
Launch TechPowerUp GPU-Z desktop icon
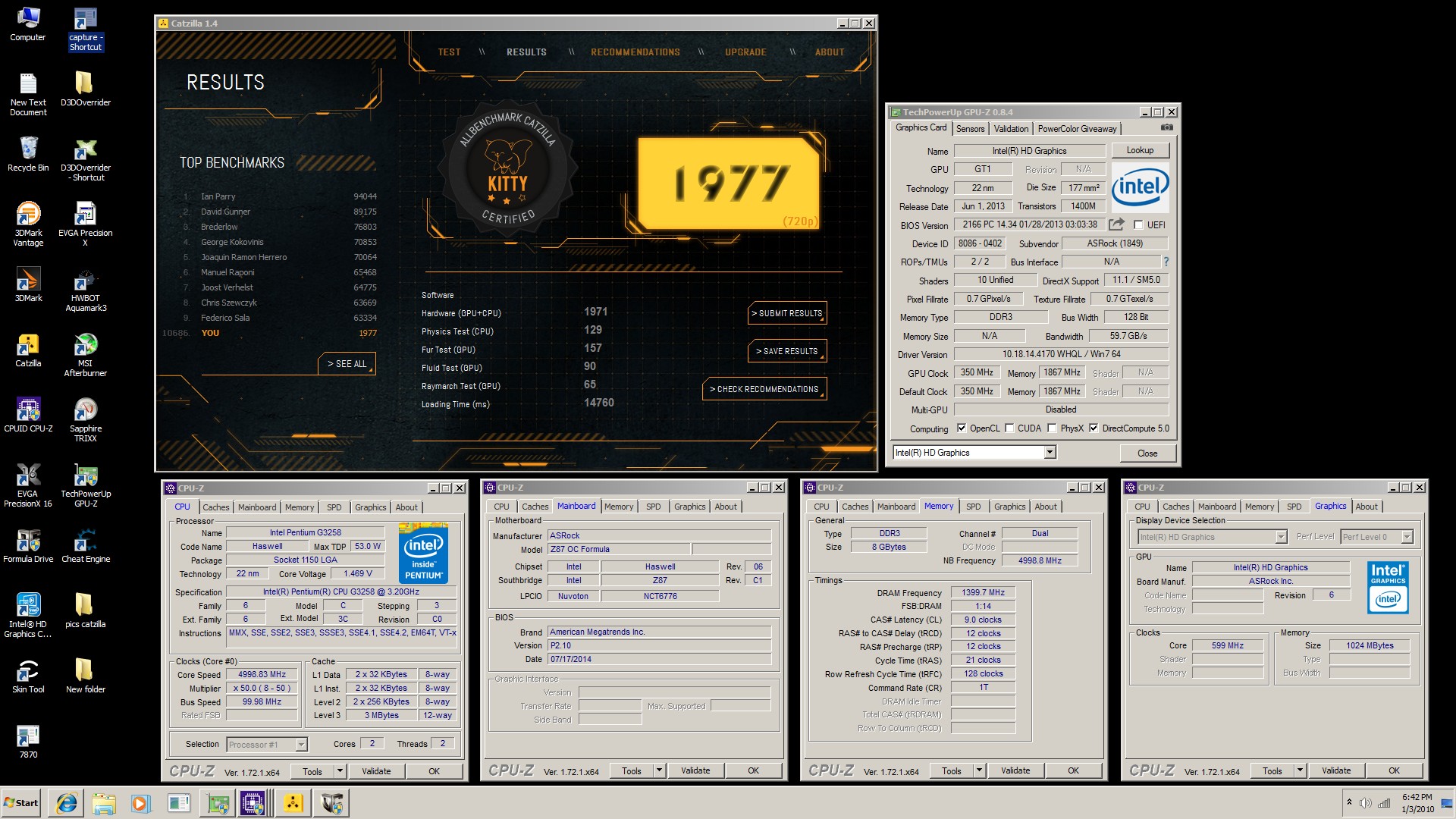click(85, 485)
